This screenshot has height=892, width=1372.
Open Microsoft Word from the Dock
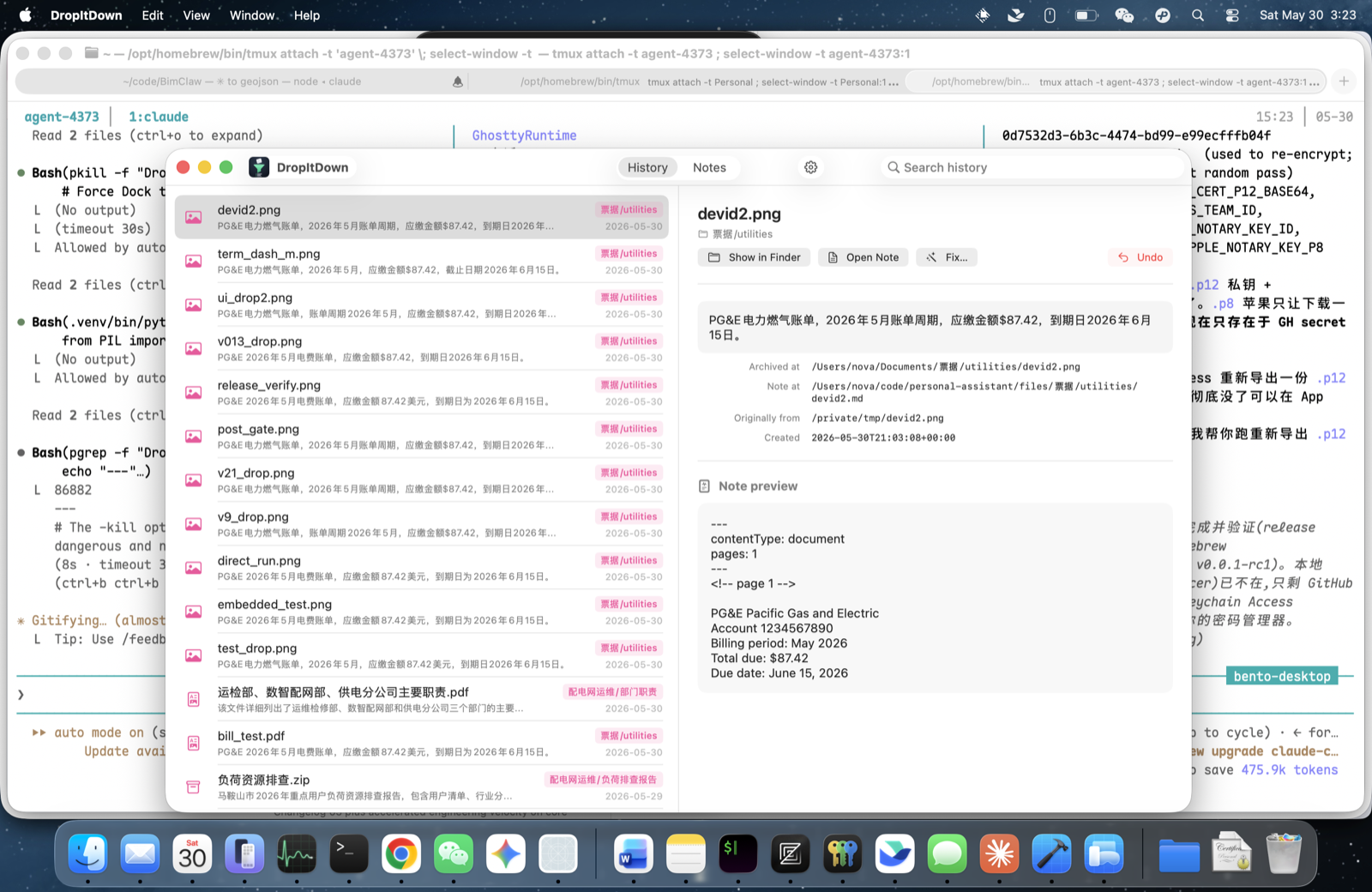[x=634, y=854]
